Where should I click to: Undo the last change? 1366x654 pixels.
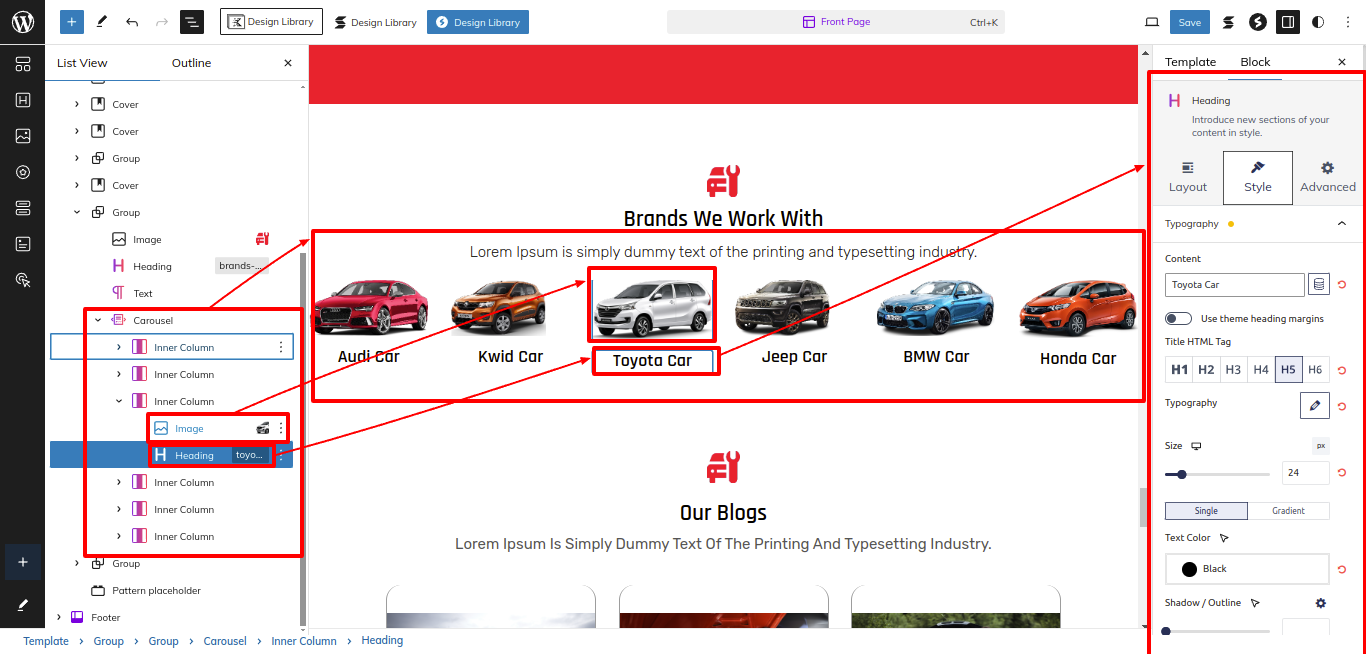pyautogui.click(x=132, y=22)
